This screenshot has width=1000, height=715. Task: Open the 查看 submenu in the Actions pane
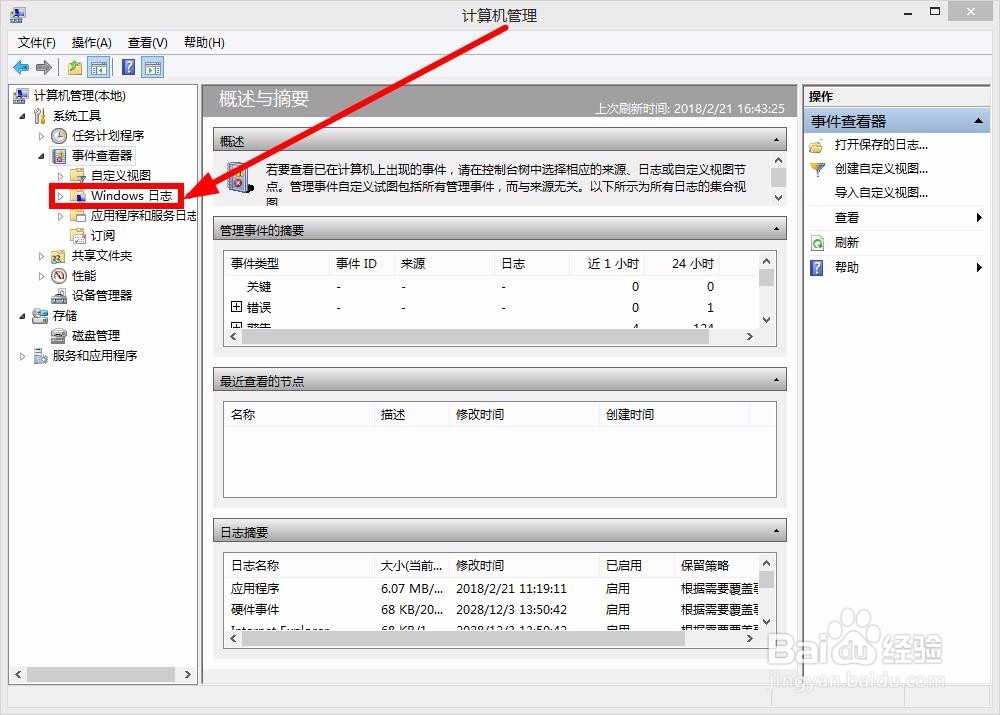pos(846,217)
